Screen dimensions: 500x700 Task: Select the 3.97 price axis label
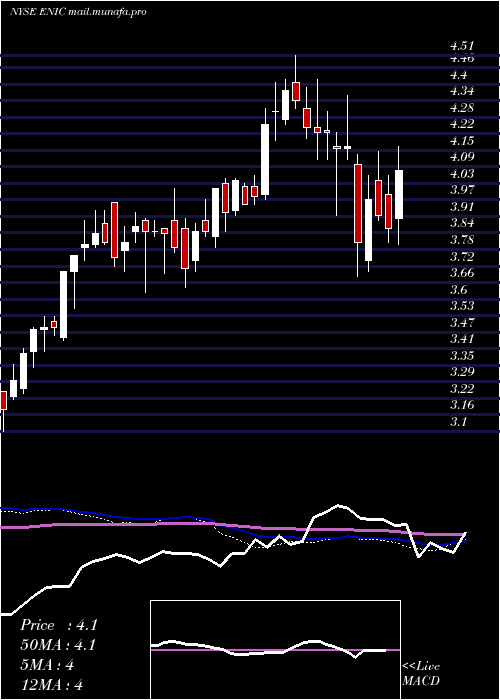tap(462, 190)
